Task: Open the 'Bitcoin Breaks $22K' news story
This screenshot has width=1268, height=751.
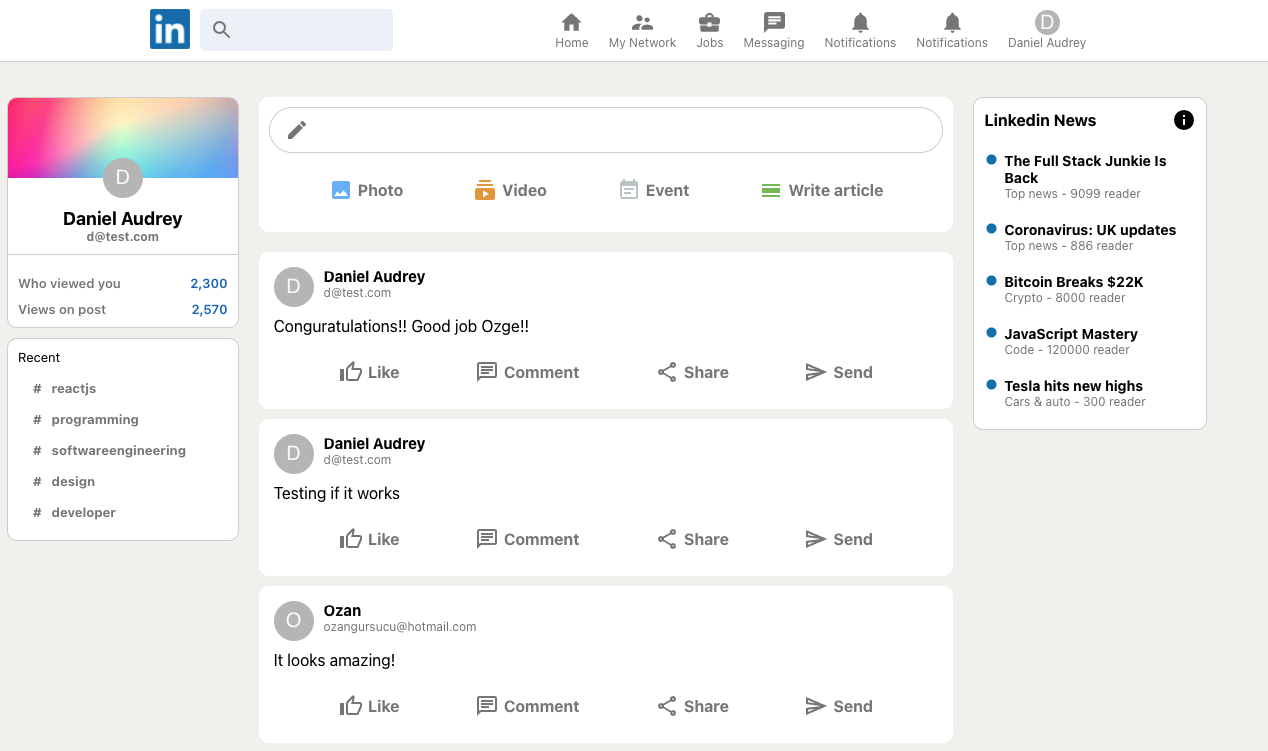Action: click(x=1073, y=282)
